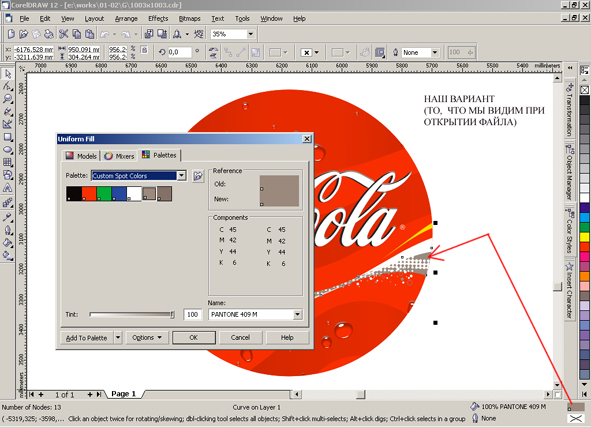Open the Palette Custom Spot Colors dropdown

pos(181,176)
